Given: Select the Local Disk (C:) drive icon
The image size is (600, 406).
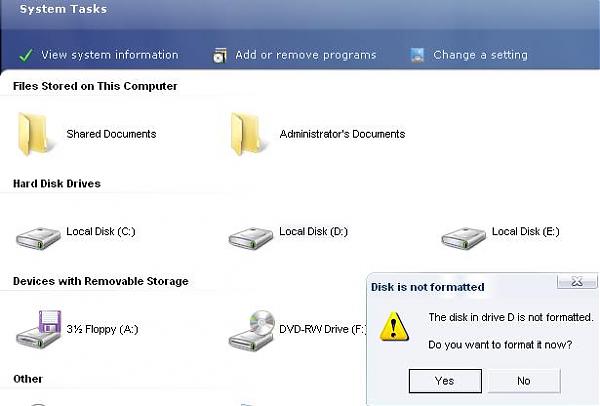Looking at the screenshot, I should pos(38,238).
